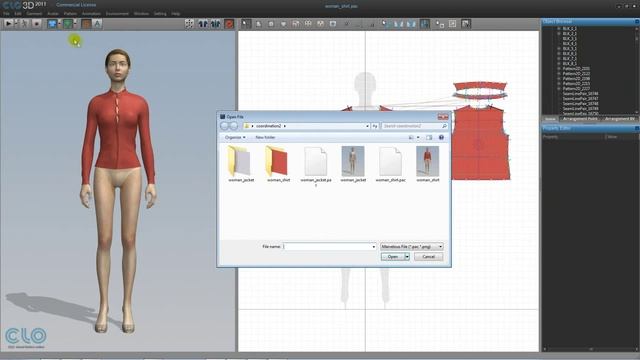Viewport: 640px width, 360px height.
Task: Select the woman_jacket.pac file
Action: click(316, 167)
